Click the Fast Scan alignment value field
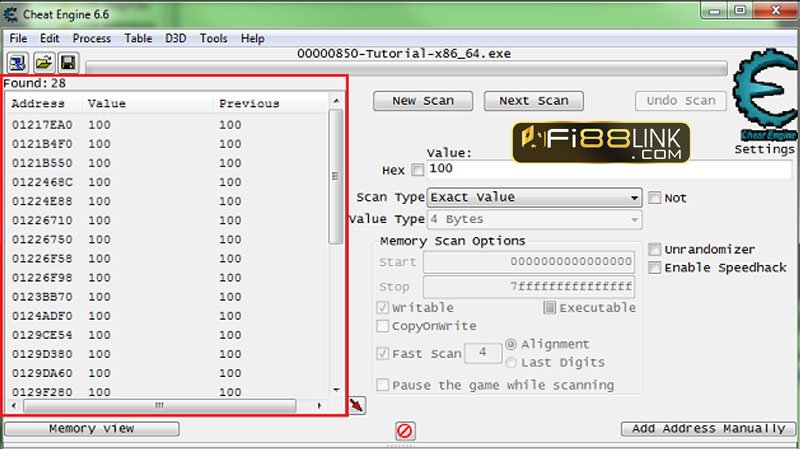Viewport: 800px width, 450px height. pos(483,353)
